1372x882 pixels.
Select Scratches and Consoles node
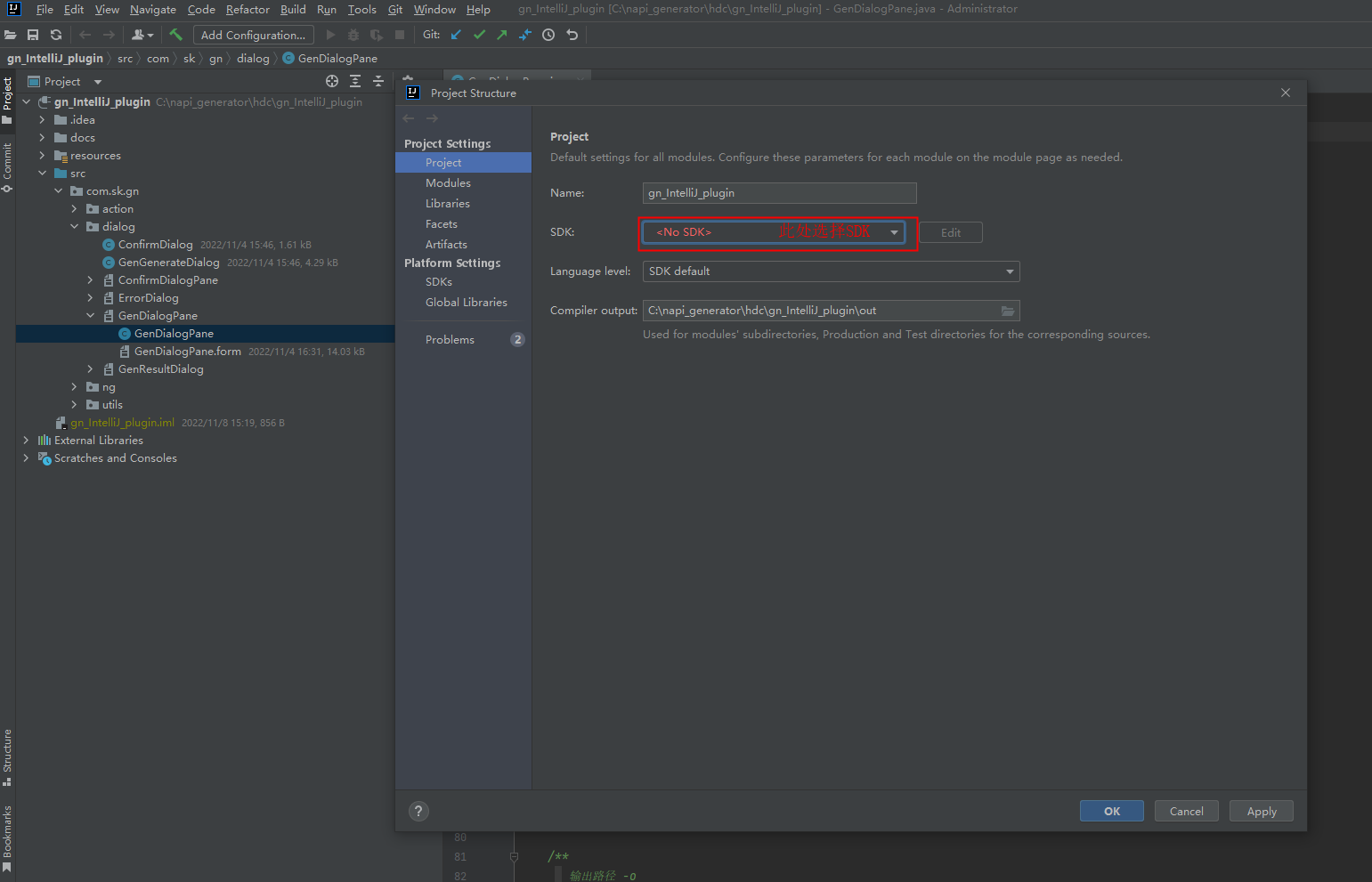[115, 457]
